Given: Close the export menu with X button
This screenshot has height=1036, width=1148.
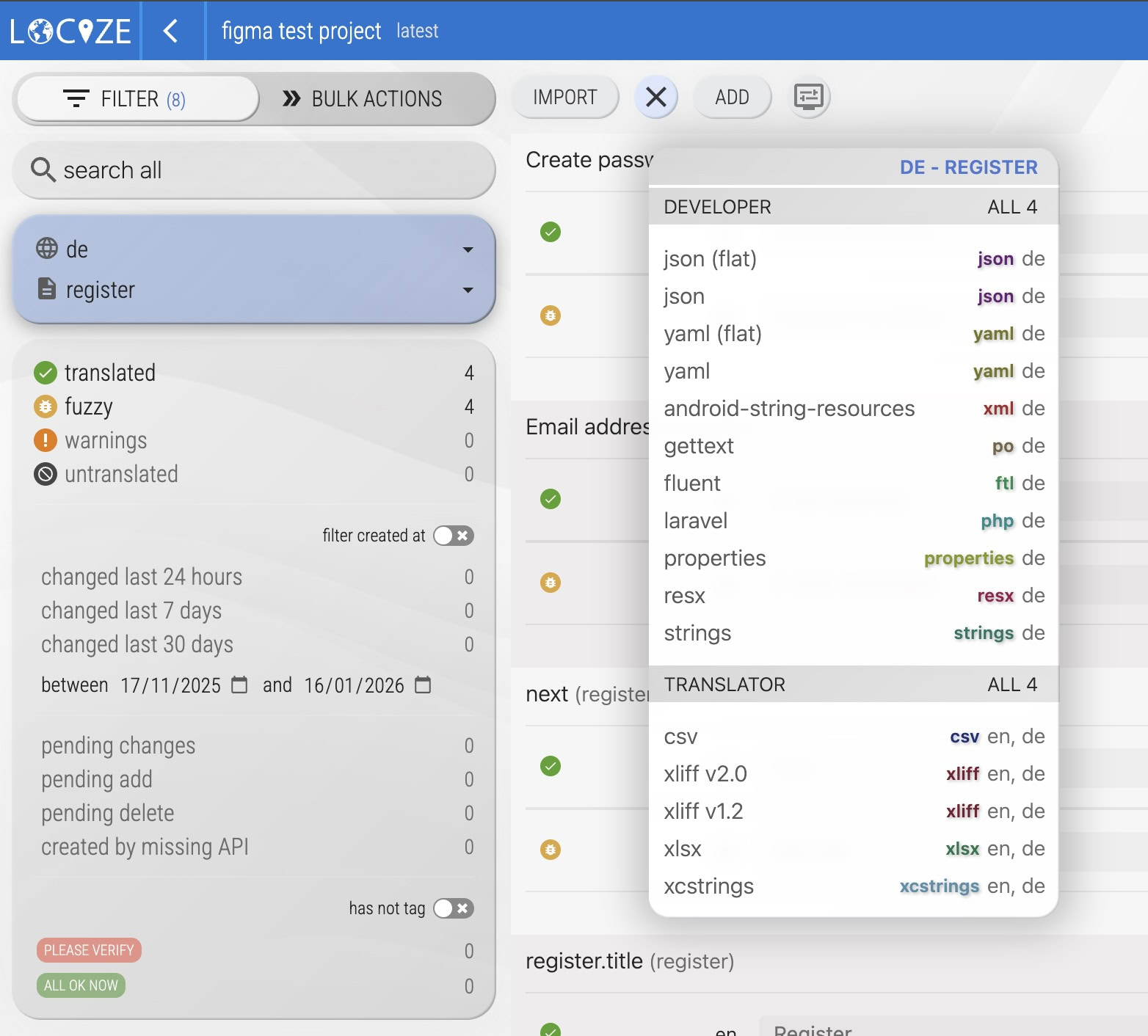Looking at the screenshot, I should [655, 97].
